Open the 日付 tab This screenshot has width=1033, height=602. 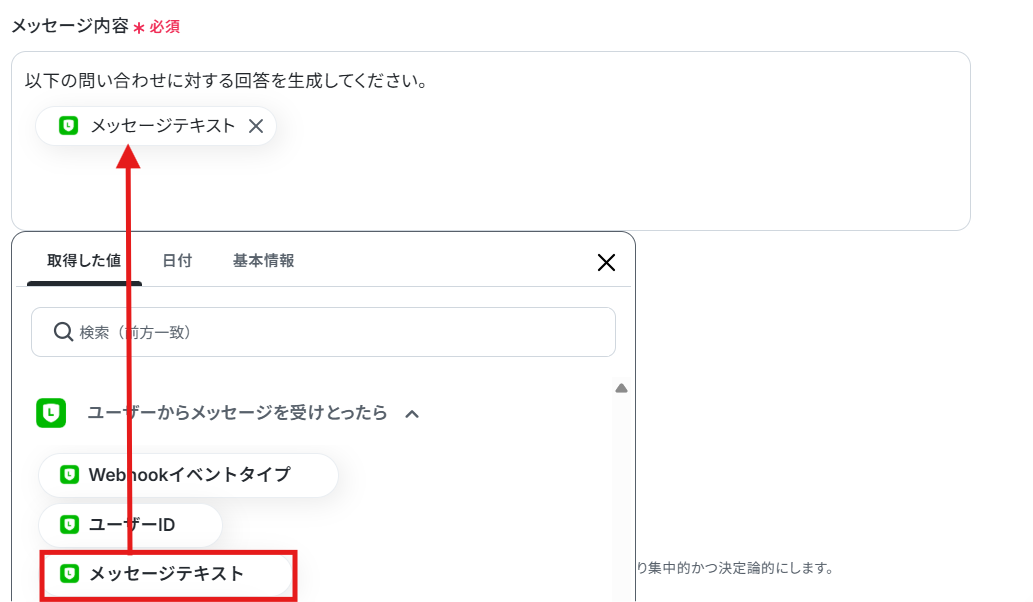coord(177,261)
